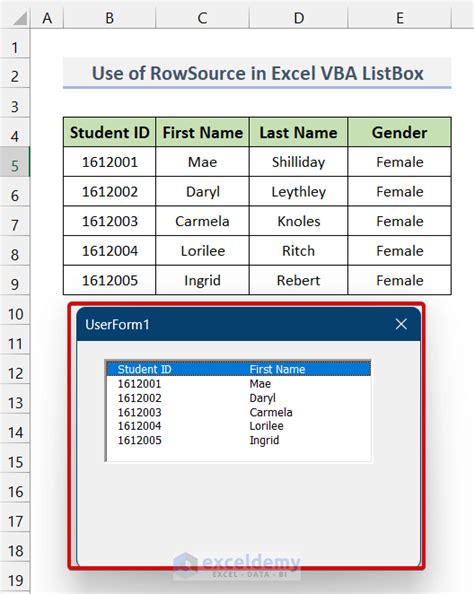Select the 'Carmela' cell in the table
This screenshot has height=594, width=474.
202,221
